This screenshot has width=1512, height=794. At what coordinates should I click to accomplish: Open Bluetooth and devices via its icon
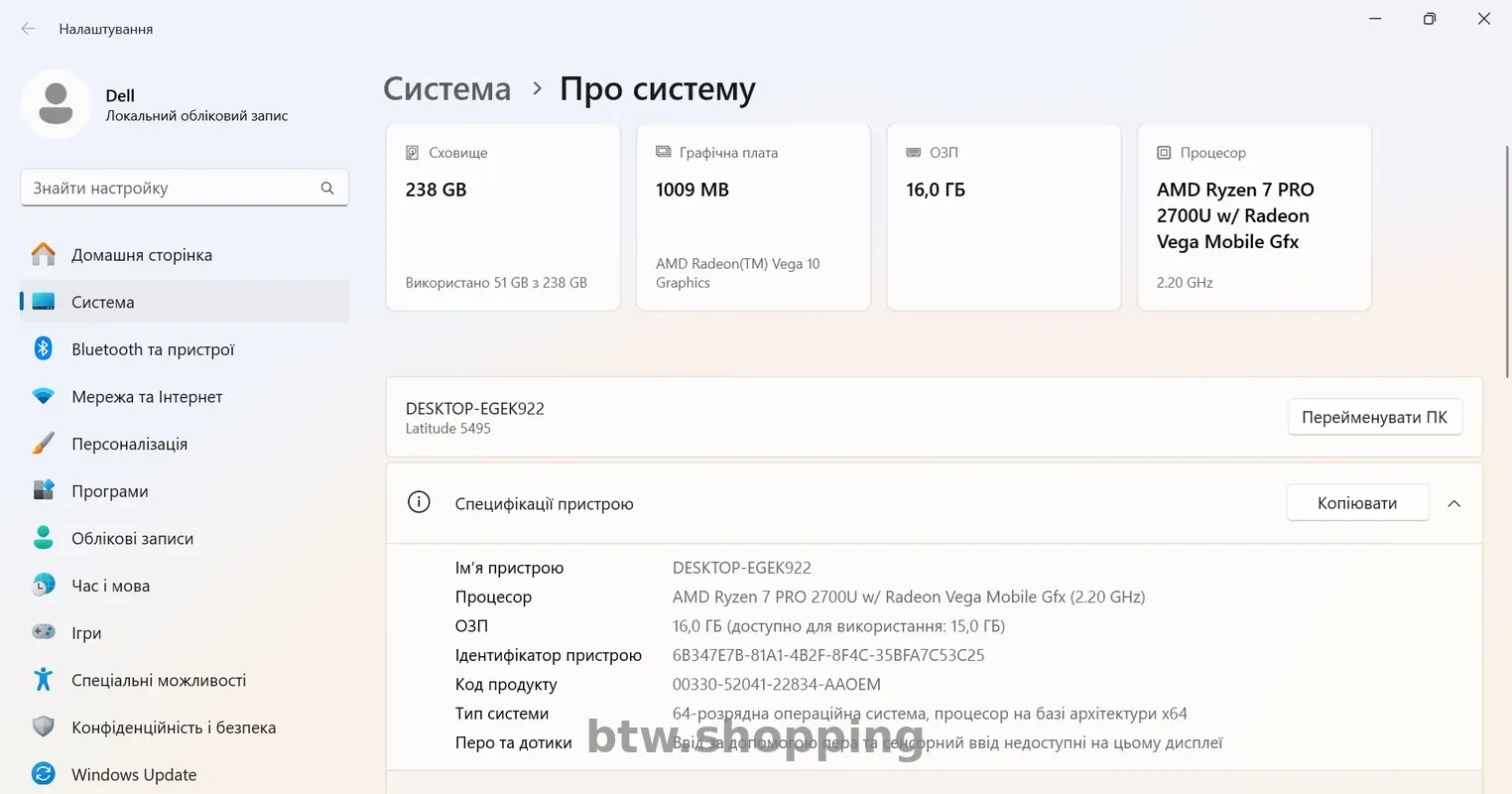[x=43, y=348]
